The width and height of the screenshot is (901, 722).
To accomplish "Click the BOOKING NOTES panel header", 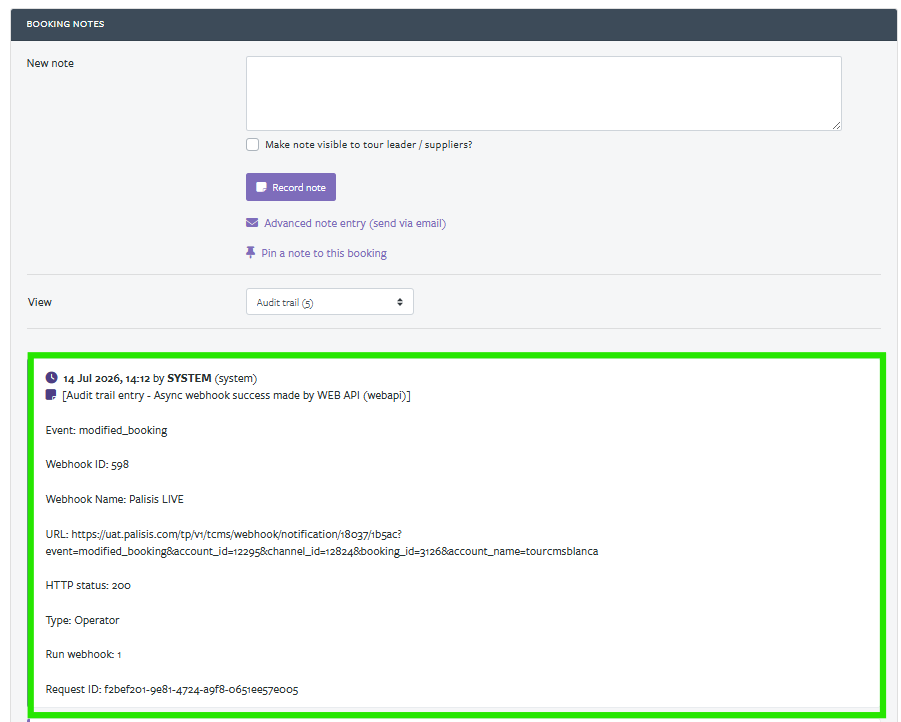I will (454, 24).
